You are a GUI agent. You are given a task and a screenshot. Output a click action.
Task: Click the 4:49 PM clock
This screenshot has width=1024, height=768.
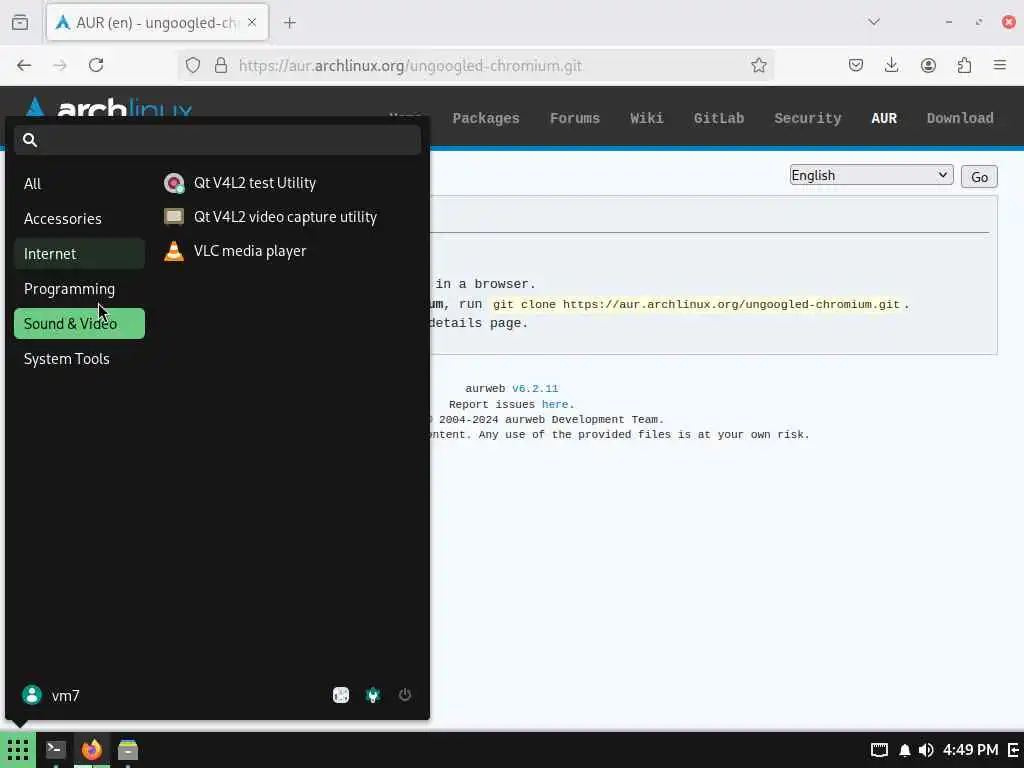(x=970, y=750)
